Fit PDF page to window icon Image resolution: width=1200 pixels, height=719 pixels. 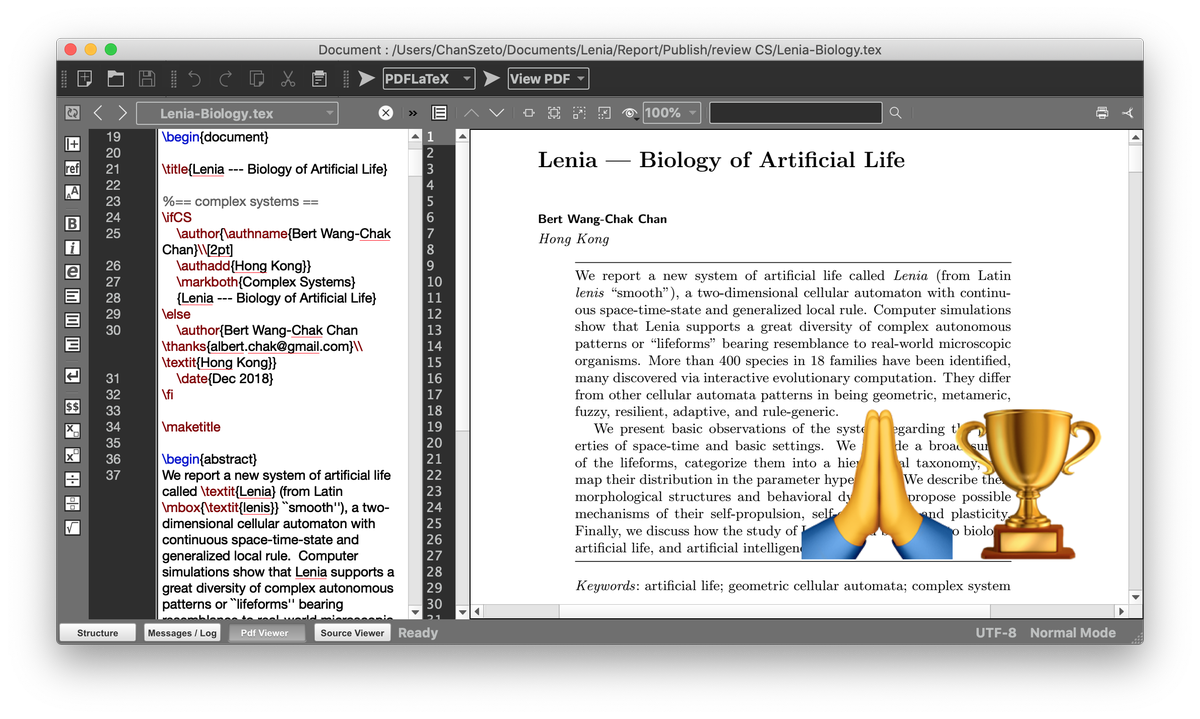(x=554, y=113)
